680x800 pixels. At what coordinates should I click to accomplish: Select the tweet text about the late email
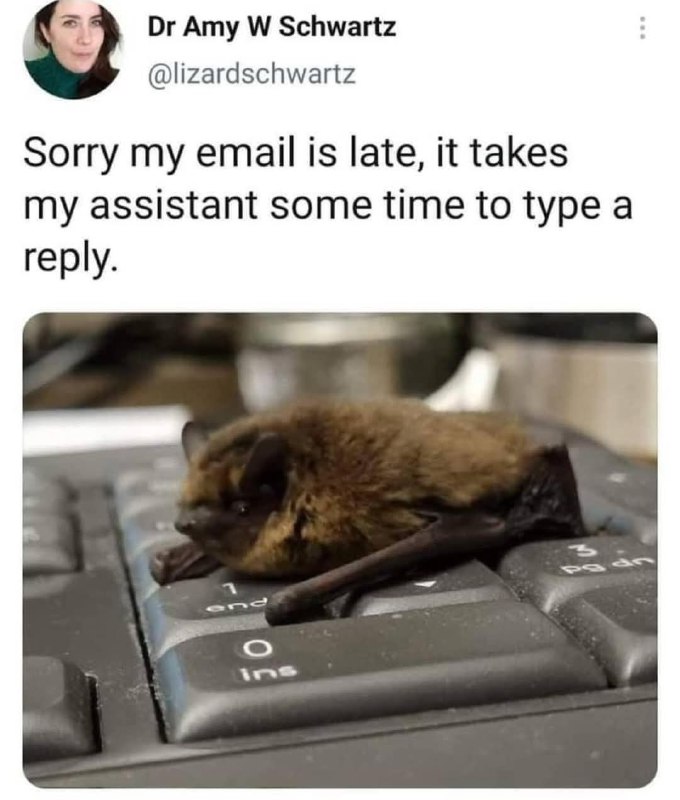pyautogui.click(x=328, y=205)
